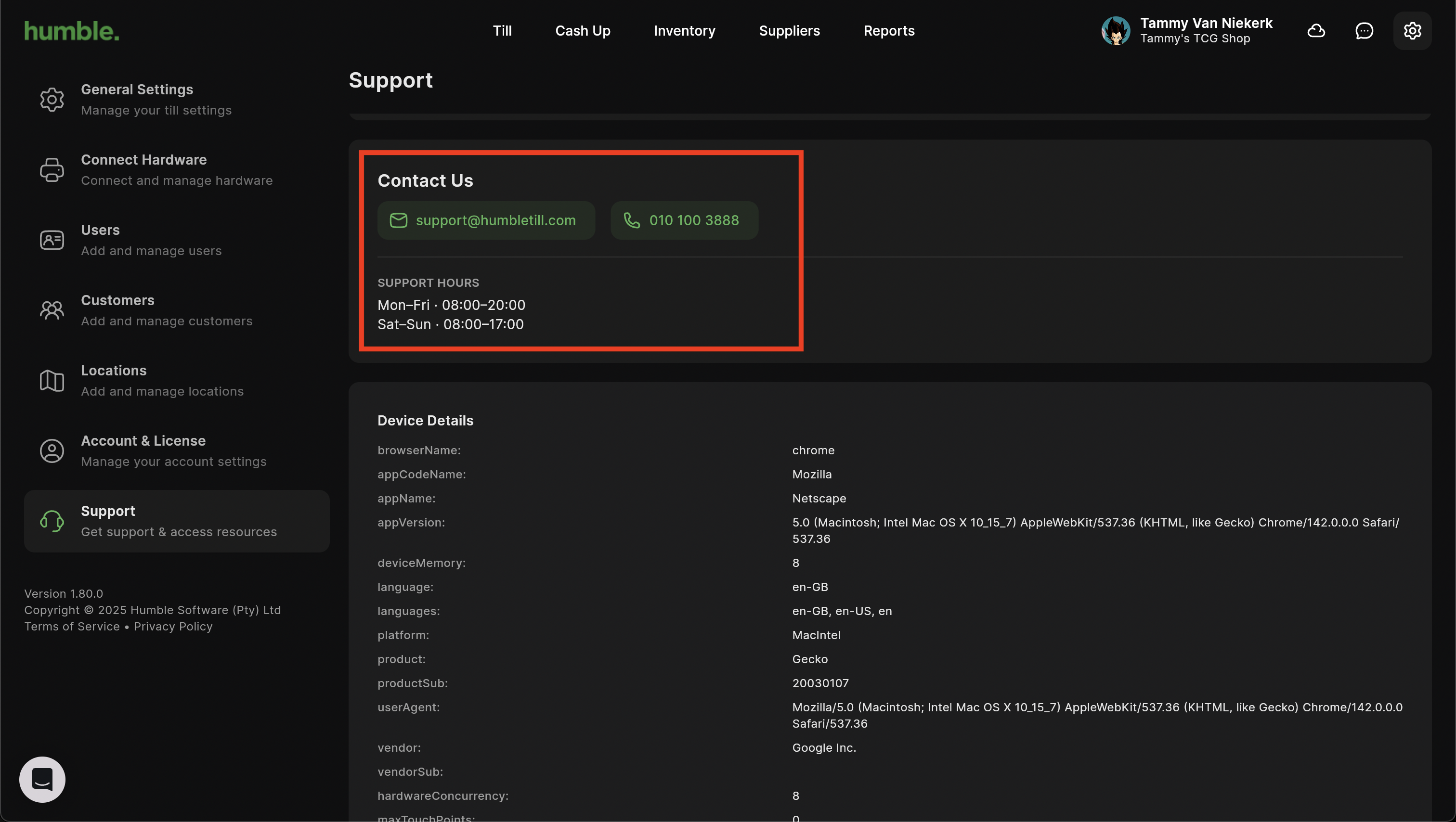Viewport: 1456px width, 822px height.
Task: Select the Customers group icon
Action: (x=52, y=310)
